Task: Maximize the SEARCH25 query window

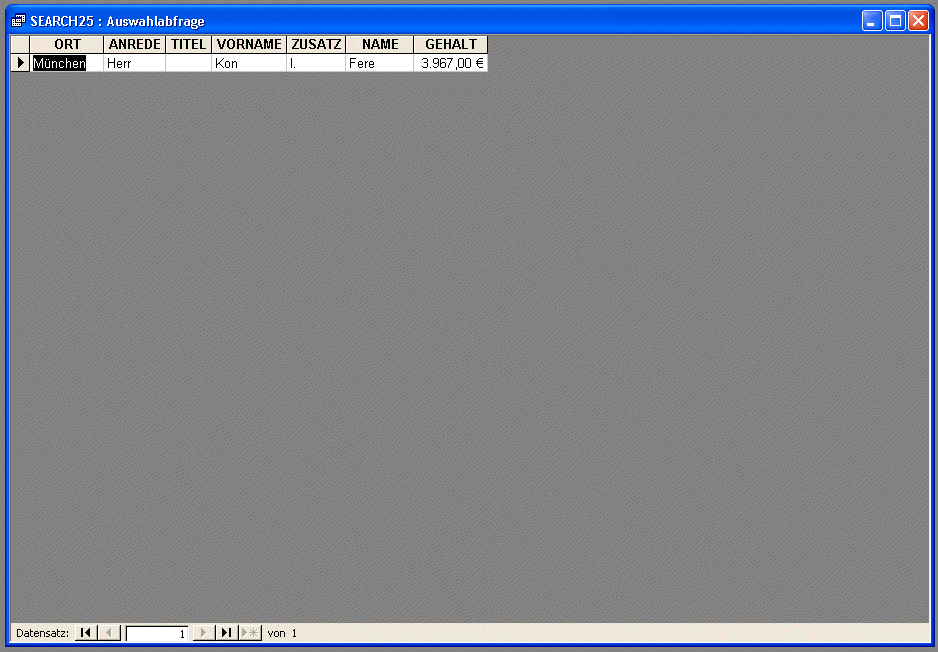Action: [896, 21]
